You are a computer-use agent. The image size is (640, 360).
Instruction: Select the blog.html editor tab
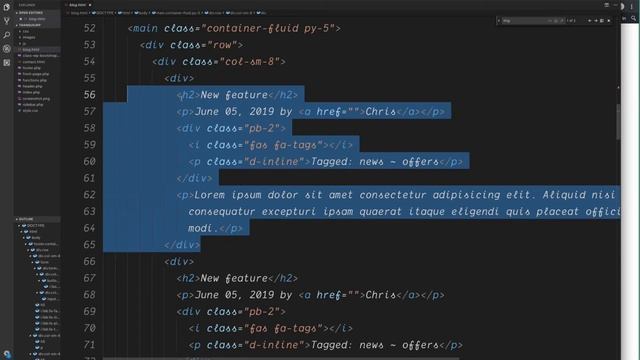[x=77, y=5]
